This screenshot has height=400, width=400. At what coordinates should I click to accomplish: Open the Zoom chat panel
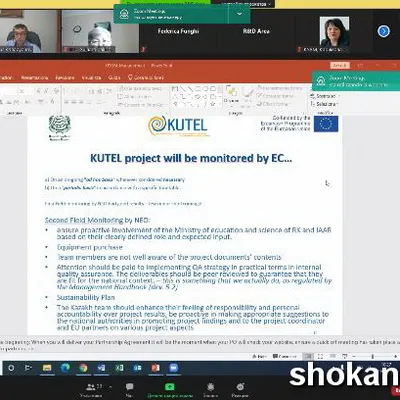pyautogui.click(x=129, y=390)
